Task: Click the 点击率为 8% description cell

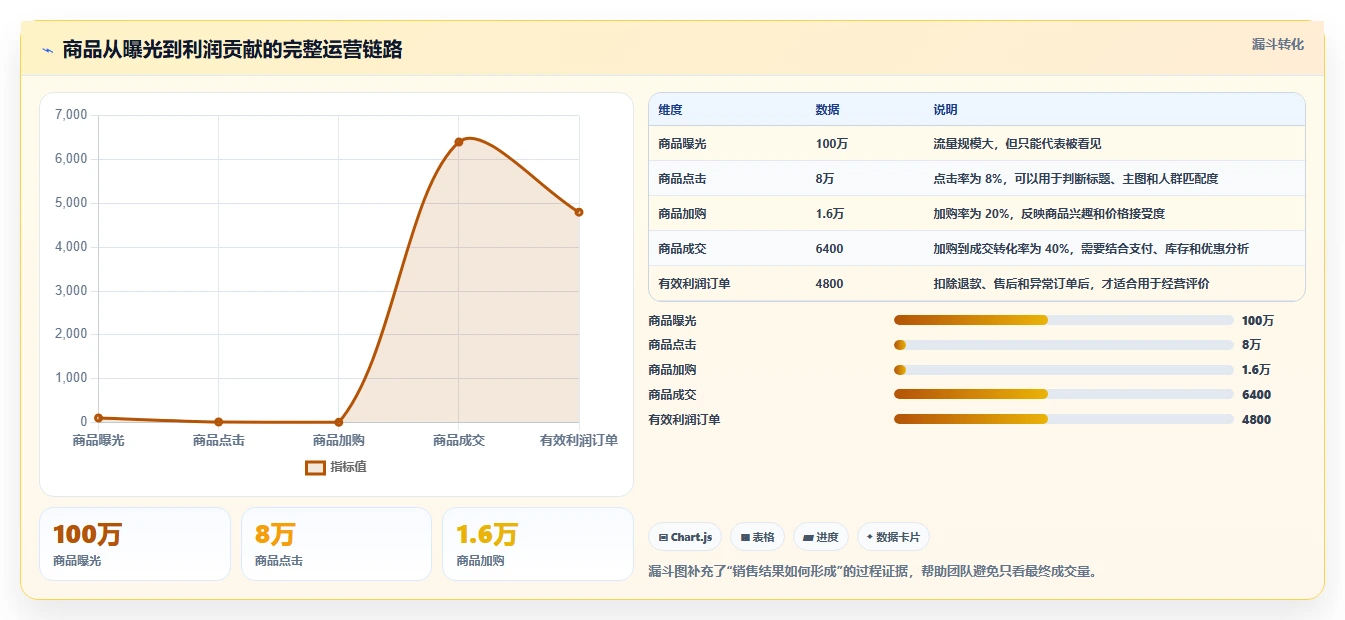Action: 1075,179
